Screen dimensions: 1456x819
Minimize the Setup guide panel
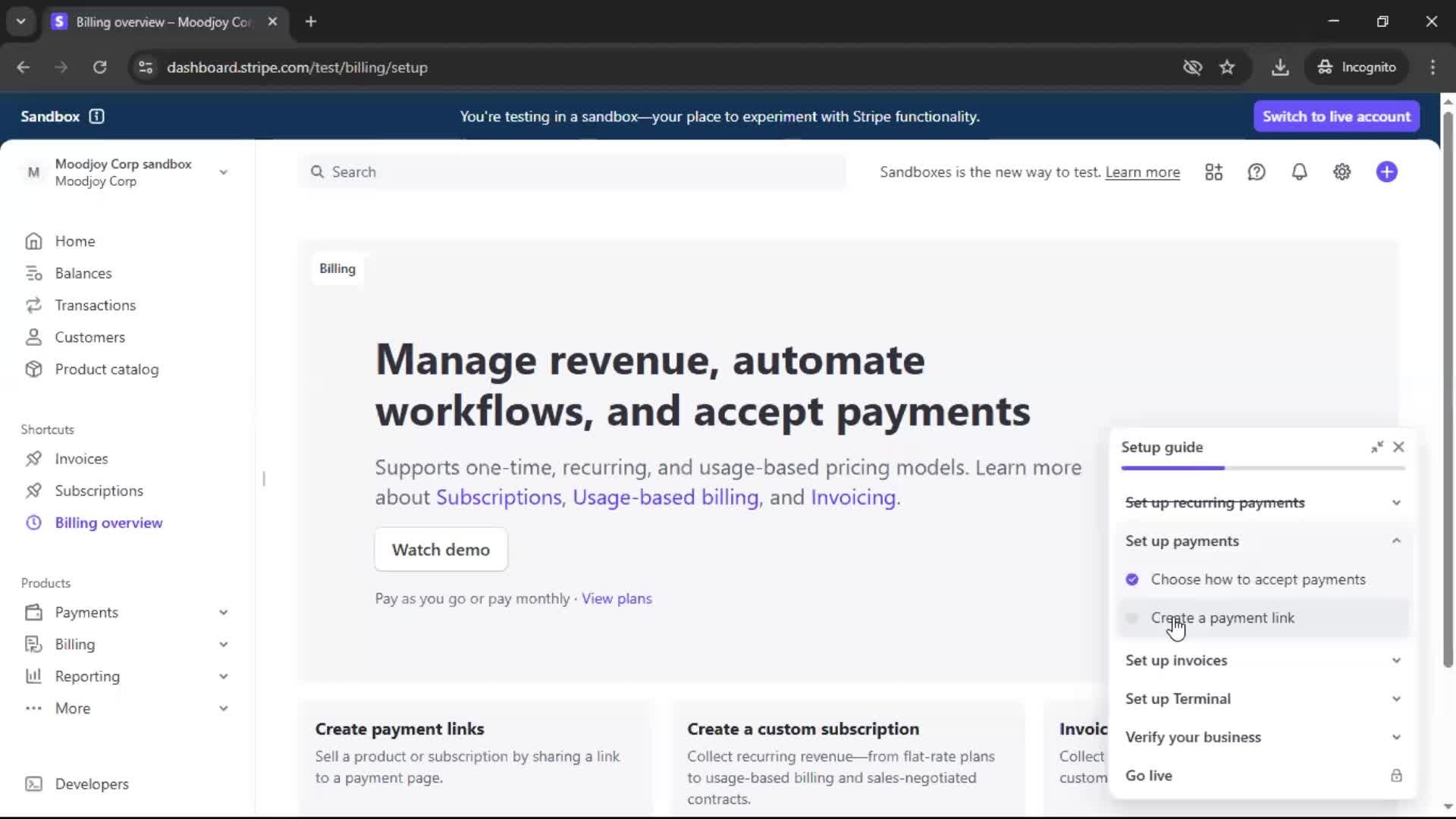click(1376, 447)
